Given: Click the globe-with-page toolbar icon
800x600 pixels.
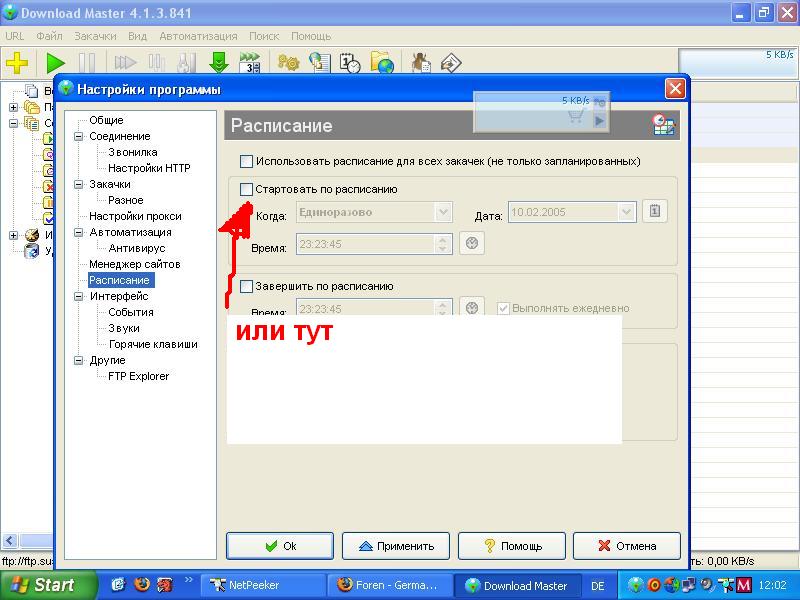Looking at the screenshot, I should (320, 63).
